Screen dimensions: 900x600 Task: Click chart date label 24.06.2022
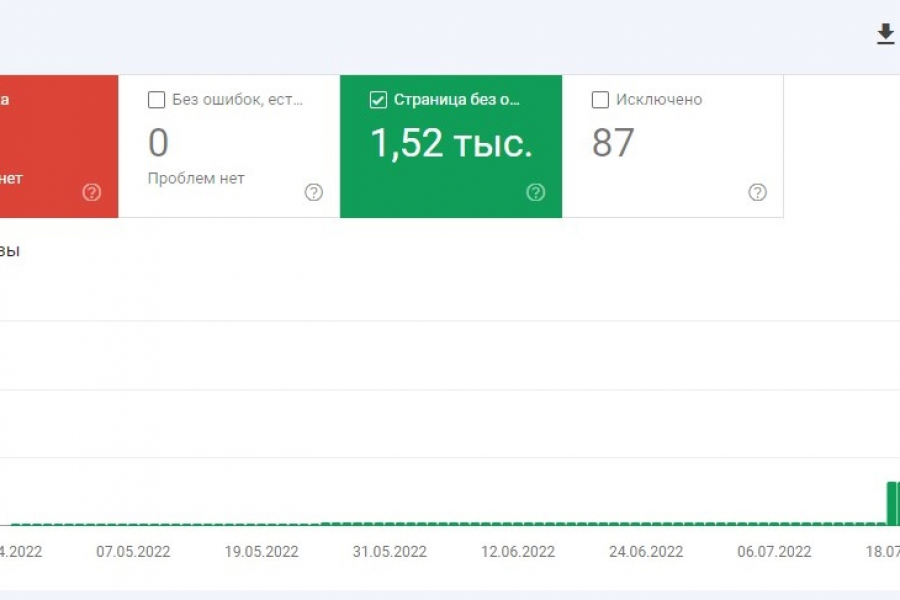pyautogui.click(x=646, y=552)
